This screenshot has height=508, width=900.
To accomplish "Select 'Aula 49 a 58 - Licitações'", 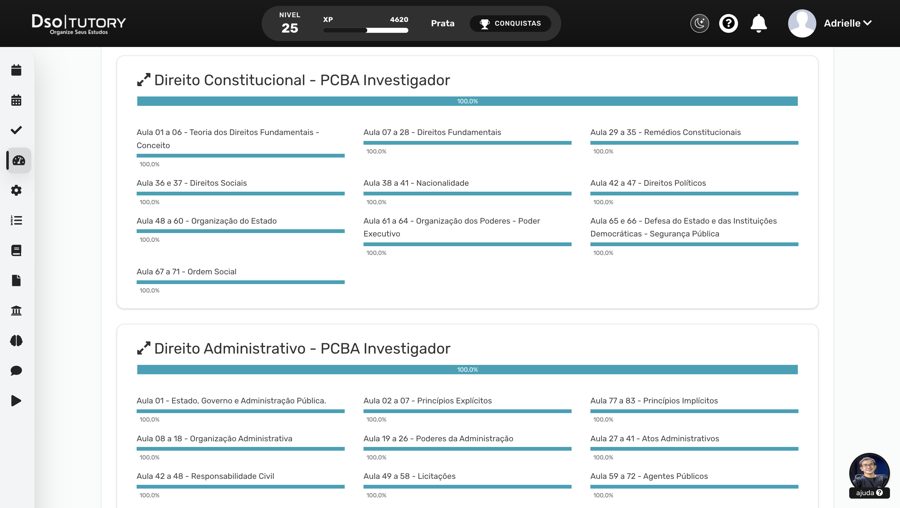I will click(409, 476).
